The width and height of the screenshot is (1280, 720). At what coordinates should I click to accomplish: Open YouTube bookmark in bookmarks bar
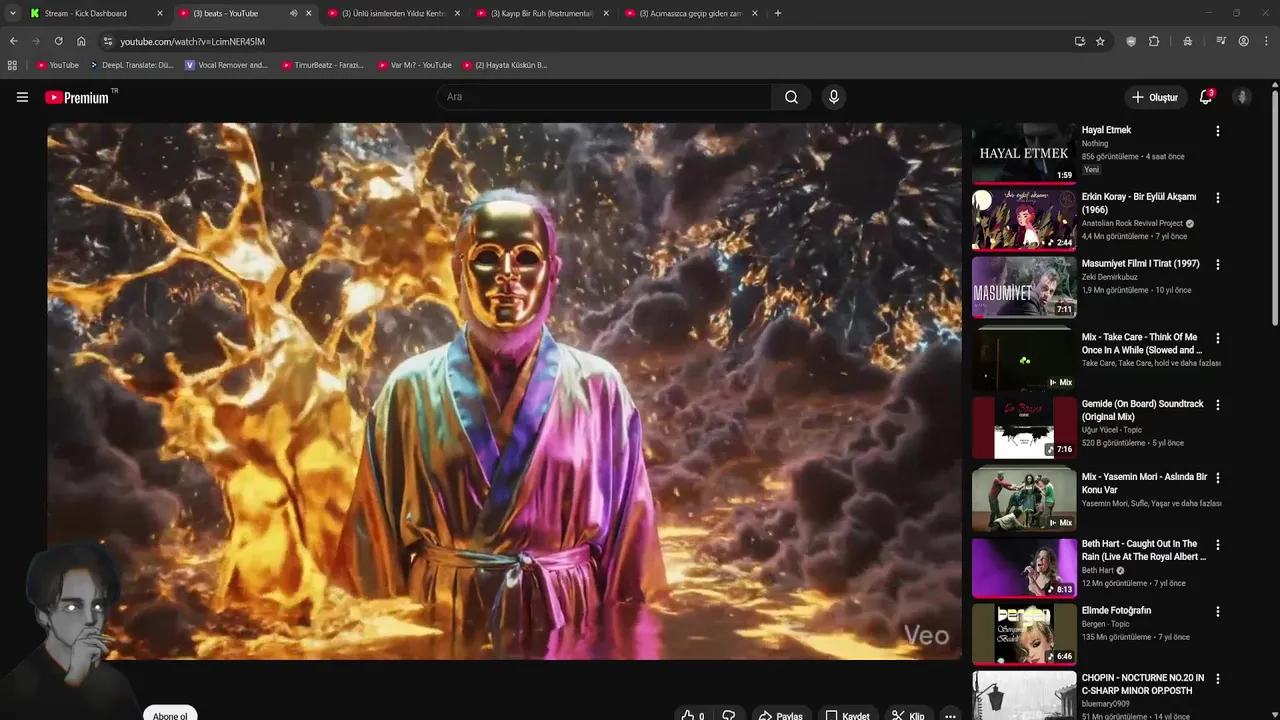tap(57, 65)
